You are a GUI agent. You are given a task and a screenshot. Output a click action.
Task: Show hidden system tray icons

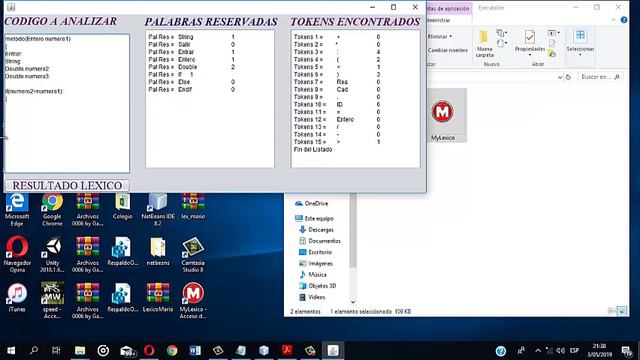click(x=538, y=351)
